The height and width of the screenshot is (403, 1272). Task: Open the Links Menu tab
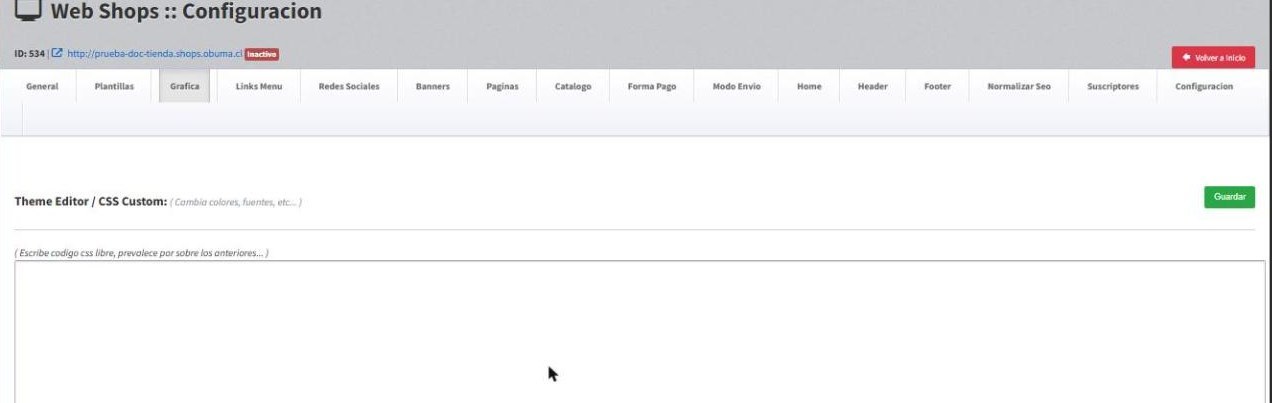point(259,87)
